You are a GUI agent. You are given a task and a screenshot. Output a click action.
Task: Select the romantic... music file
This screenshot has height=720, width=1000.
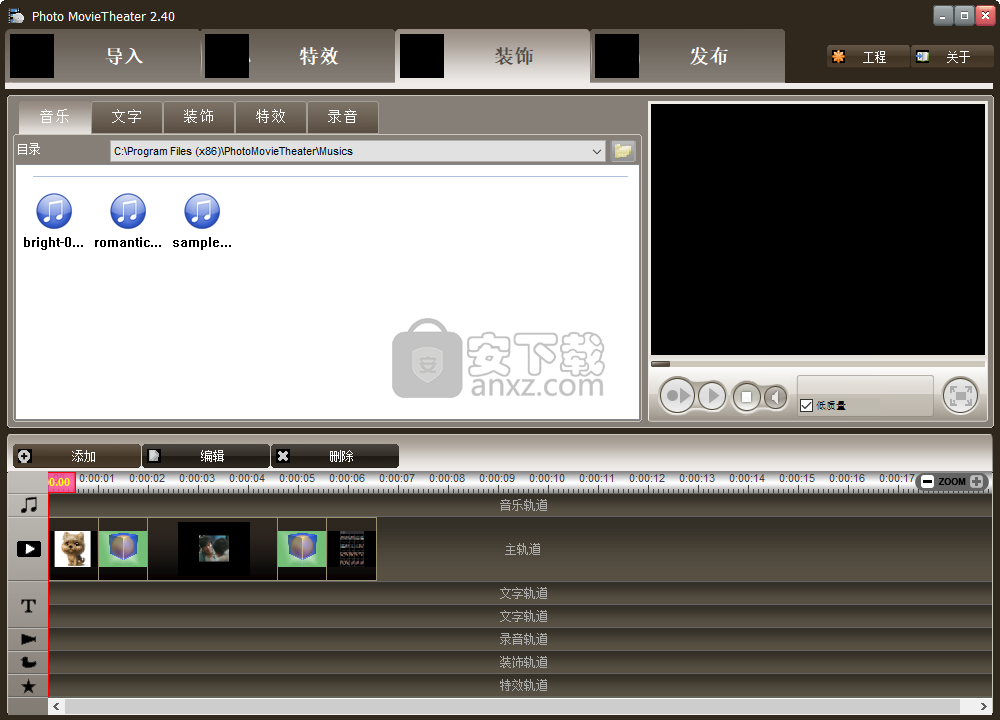tap(128, 221)
